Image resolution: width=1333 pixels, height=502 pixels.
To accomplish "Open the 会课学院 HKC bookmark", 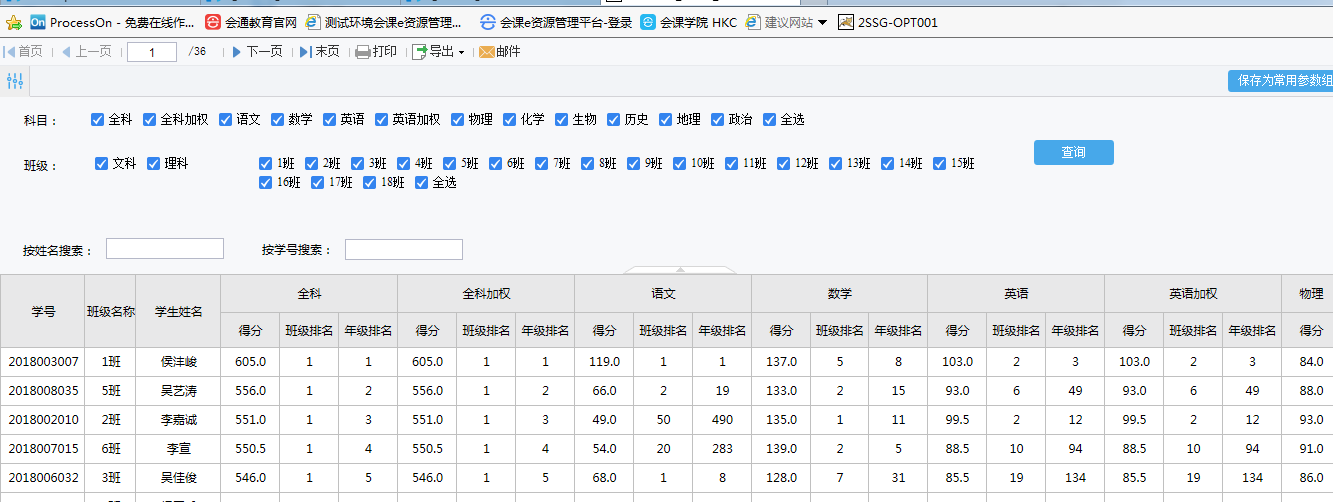I will click(x=689, y=22).
